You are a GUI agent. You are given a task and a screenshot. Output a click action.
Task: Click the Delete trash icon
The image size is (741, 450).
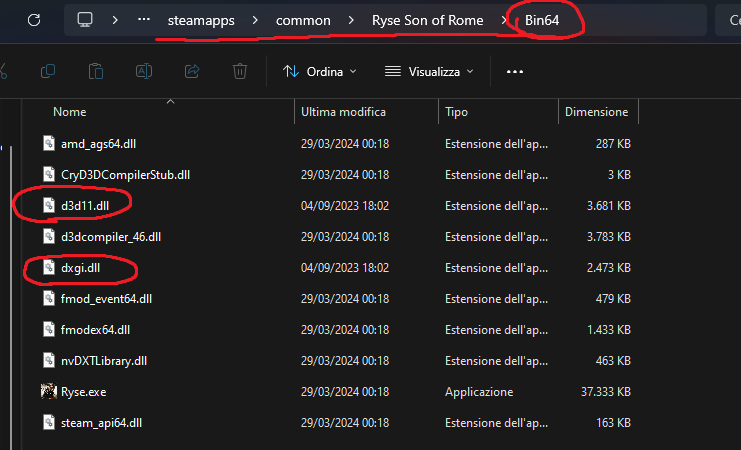pyautogui.click(x=240, y=71)
